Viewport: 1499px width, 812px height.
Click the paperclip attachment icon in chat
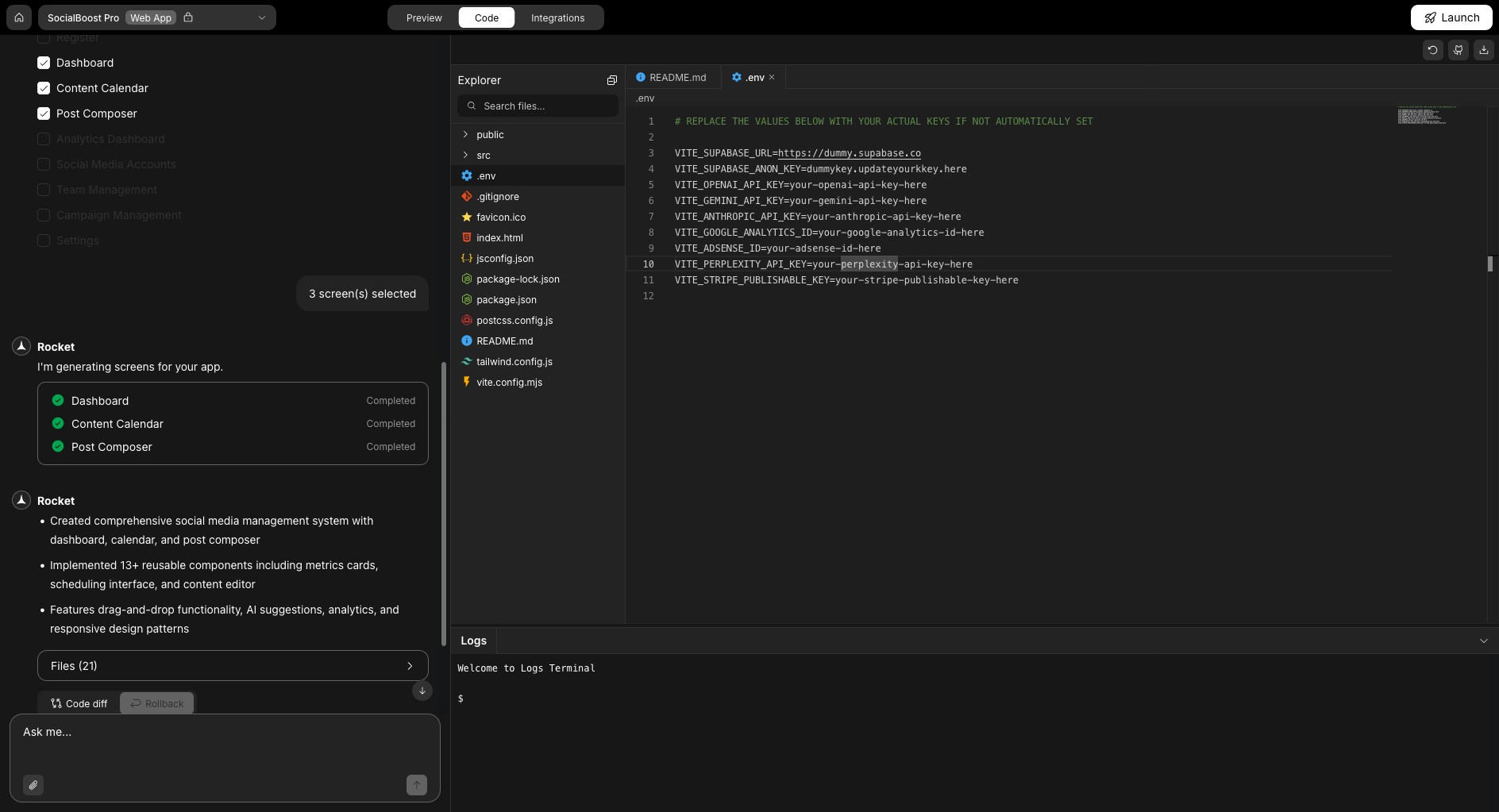[x=33, y=784]
